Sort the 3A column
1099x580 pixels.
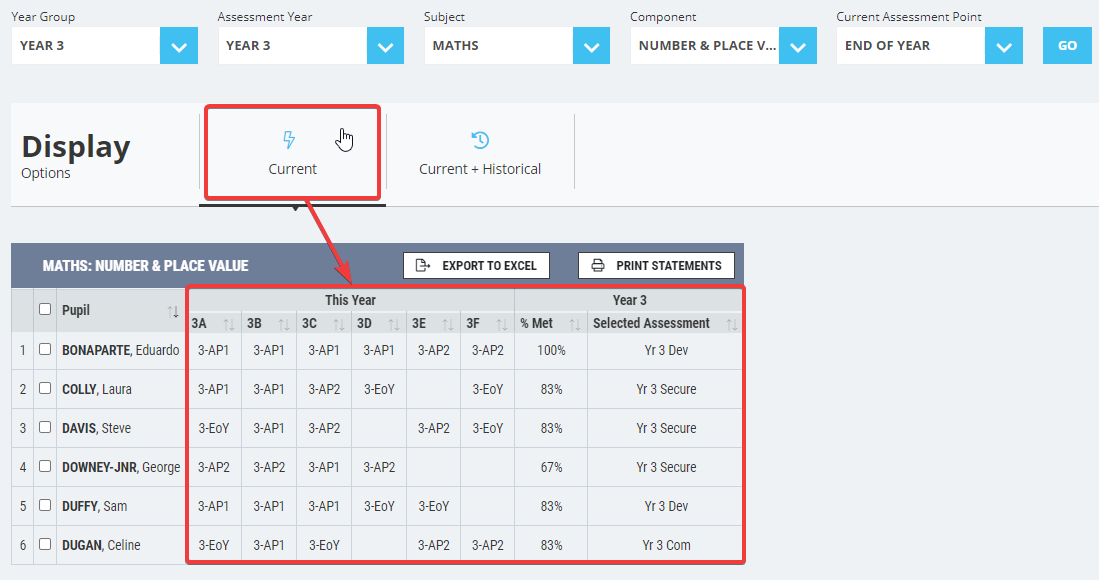(231, 323)
